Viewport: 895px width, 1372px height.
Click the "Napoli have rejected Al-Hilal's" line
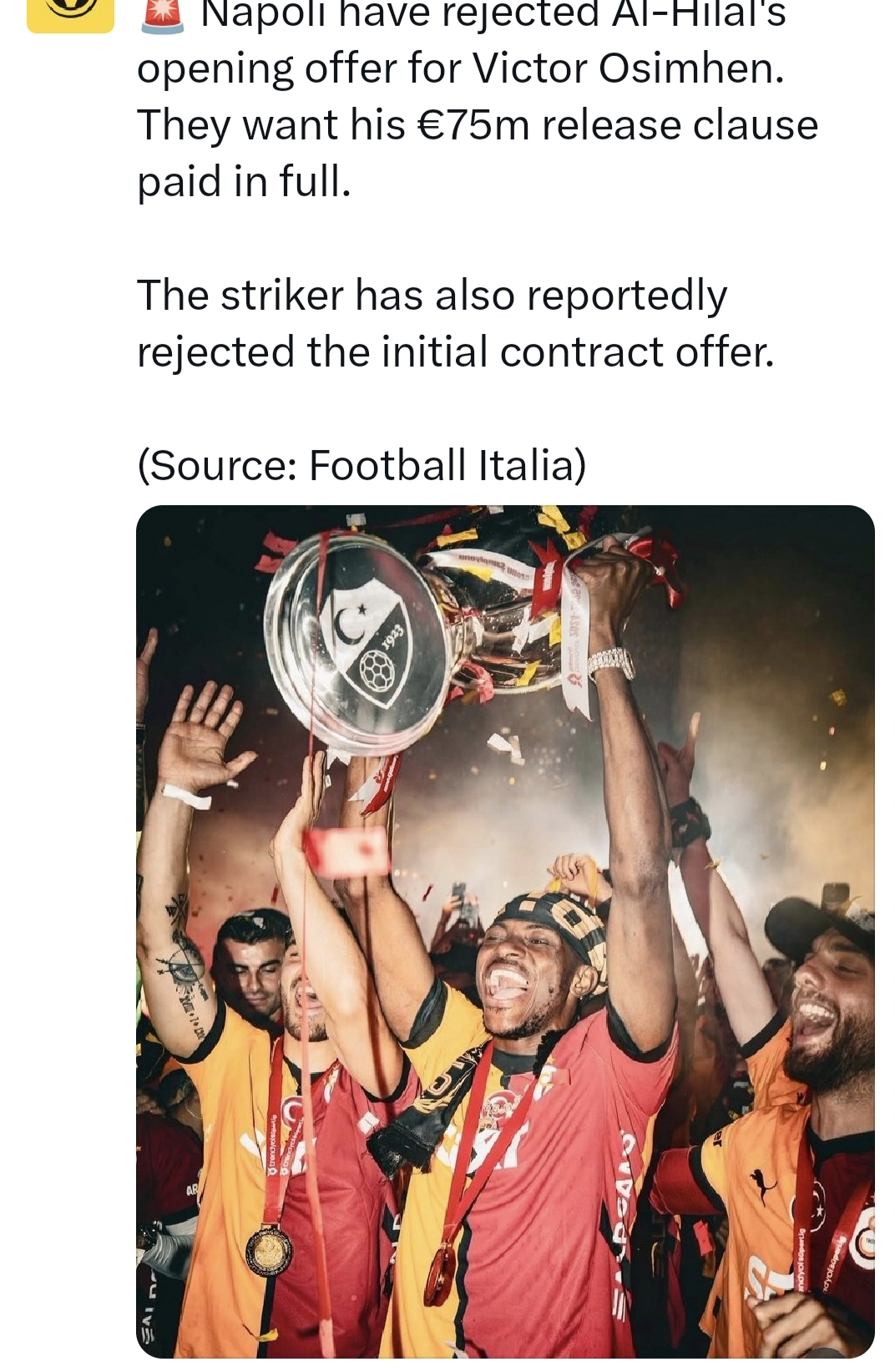(493, 15)
